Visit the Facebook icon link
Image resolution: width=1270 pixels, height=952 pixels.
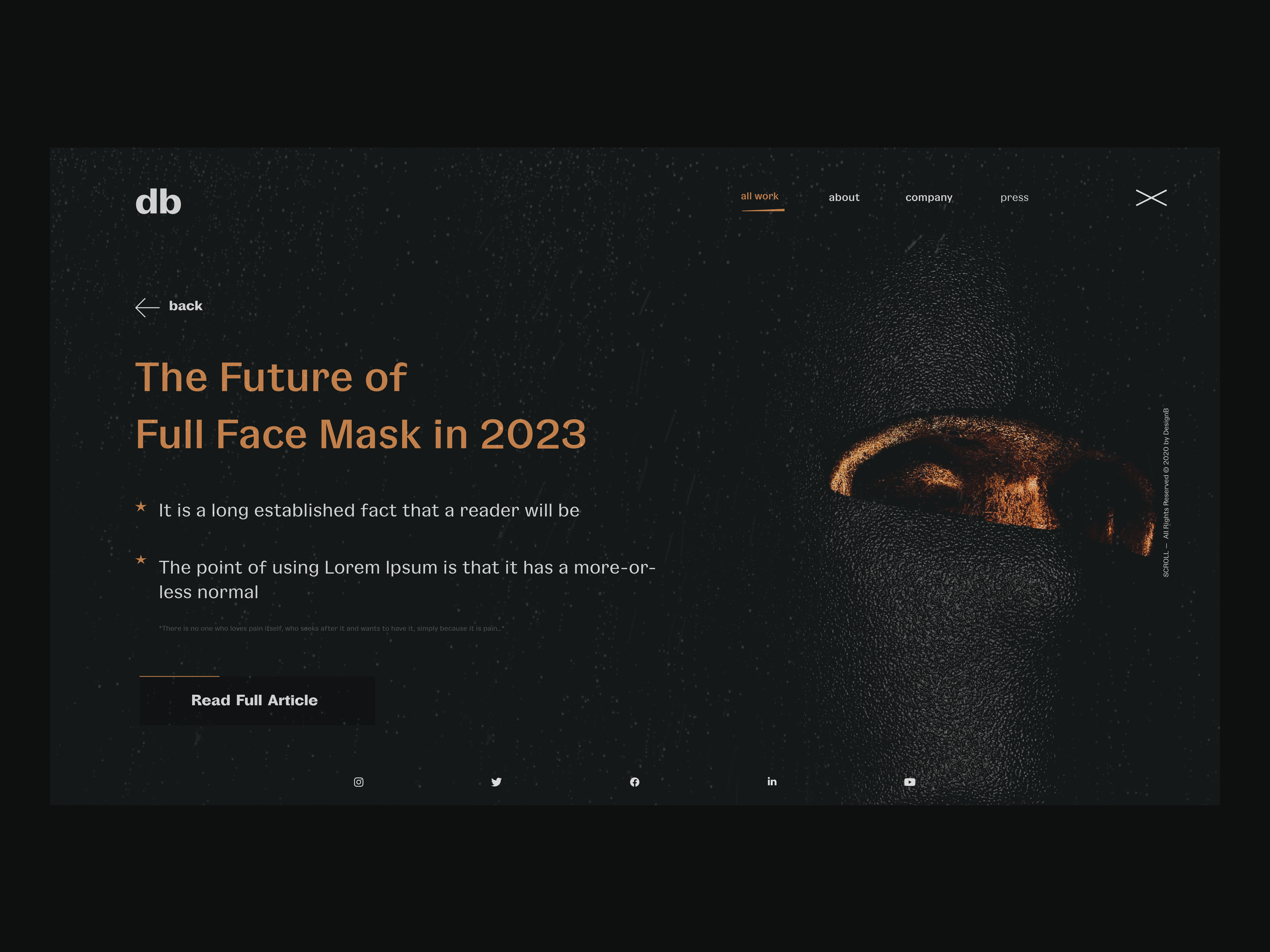pyautogui.click(x=634, y=782)
